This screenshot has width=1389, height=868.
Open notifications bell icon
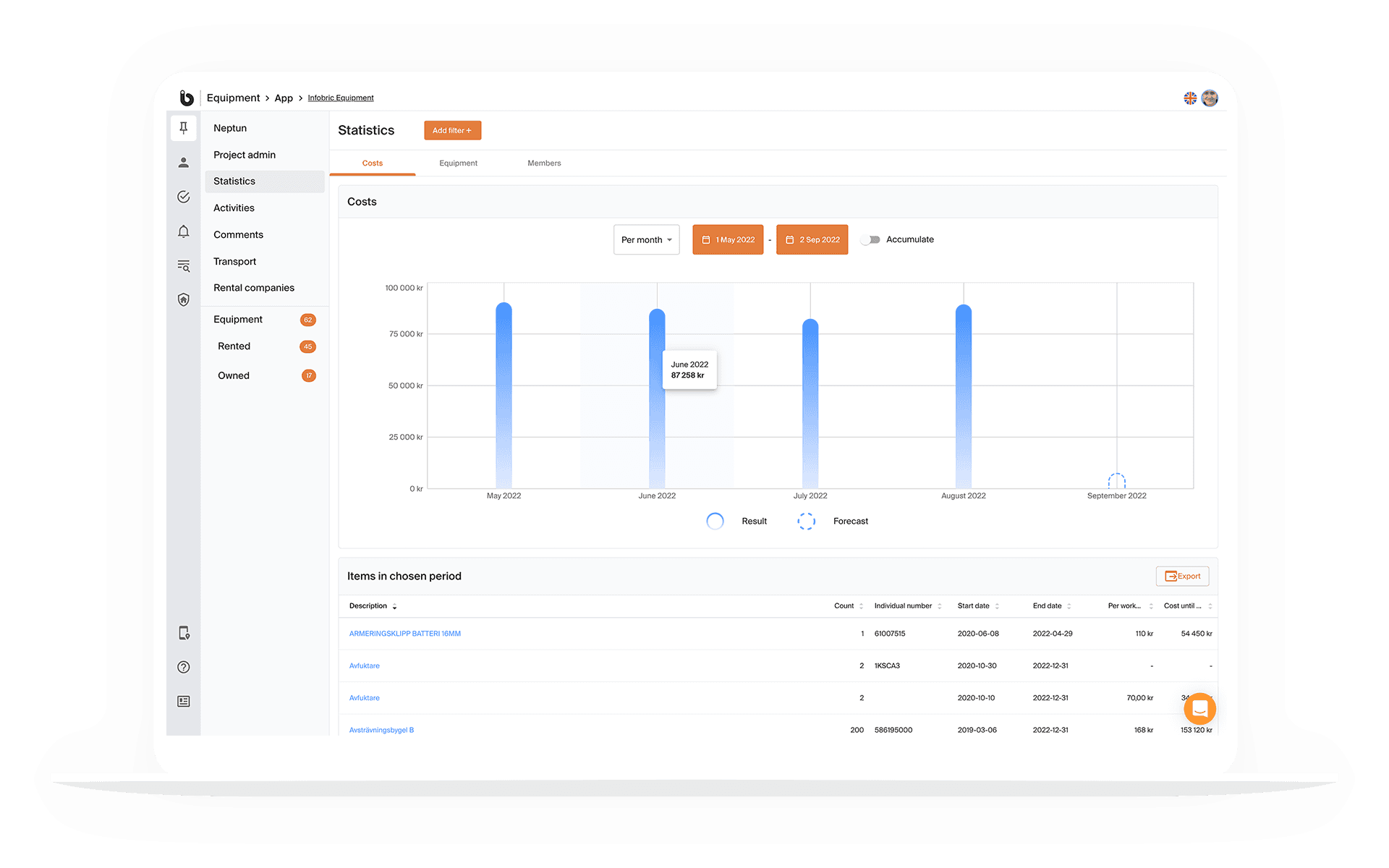(x=183, y=231)
